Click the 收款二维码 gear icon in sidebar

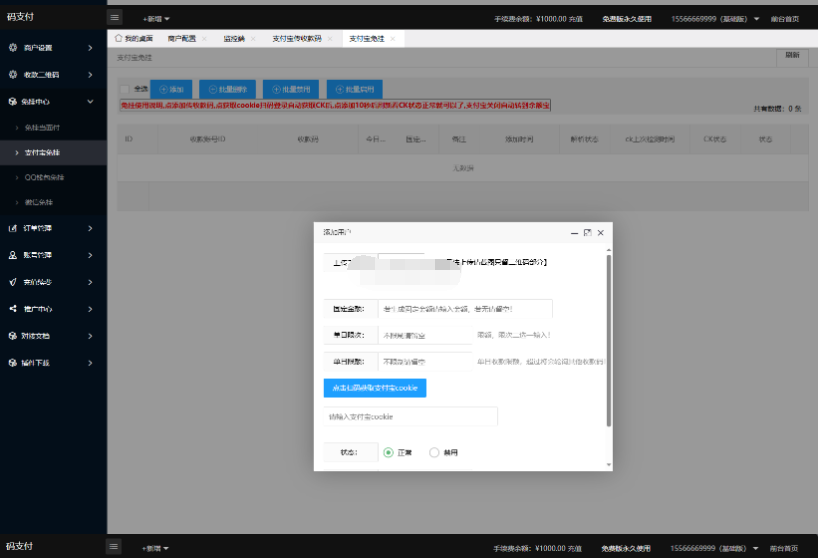pyautogui.click(x=13, y=75)
